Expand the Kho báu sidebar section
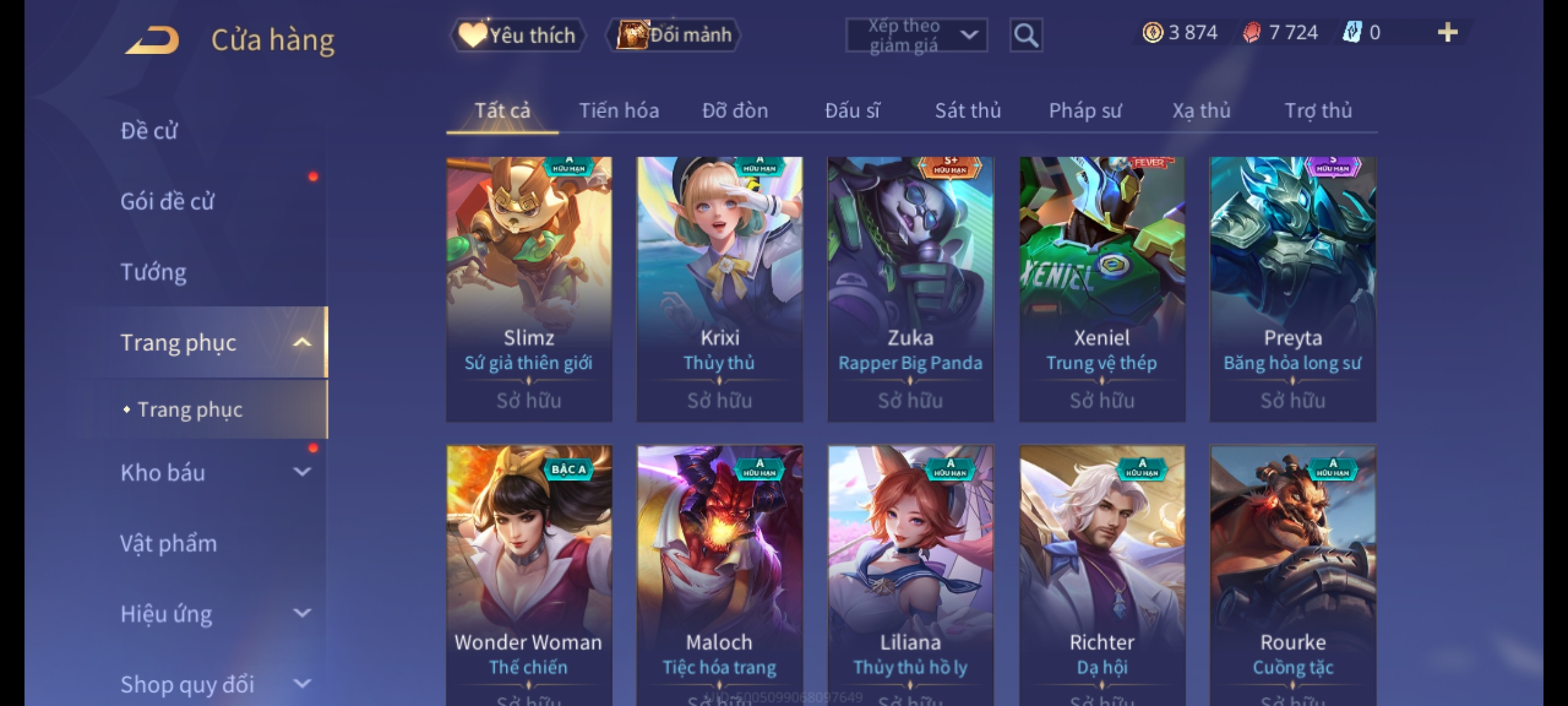The width and height of the screenshot is (1568, 706). point(302,471)
